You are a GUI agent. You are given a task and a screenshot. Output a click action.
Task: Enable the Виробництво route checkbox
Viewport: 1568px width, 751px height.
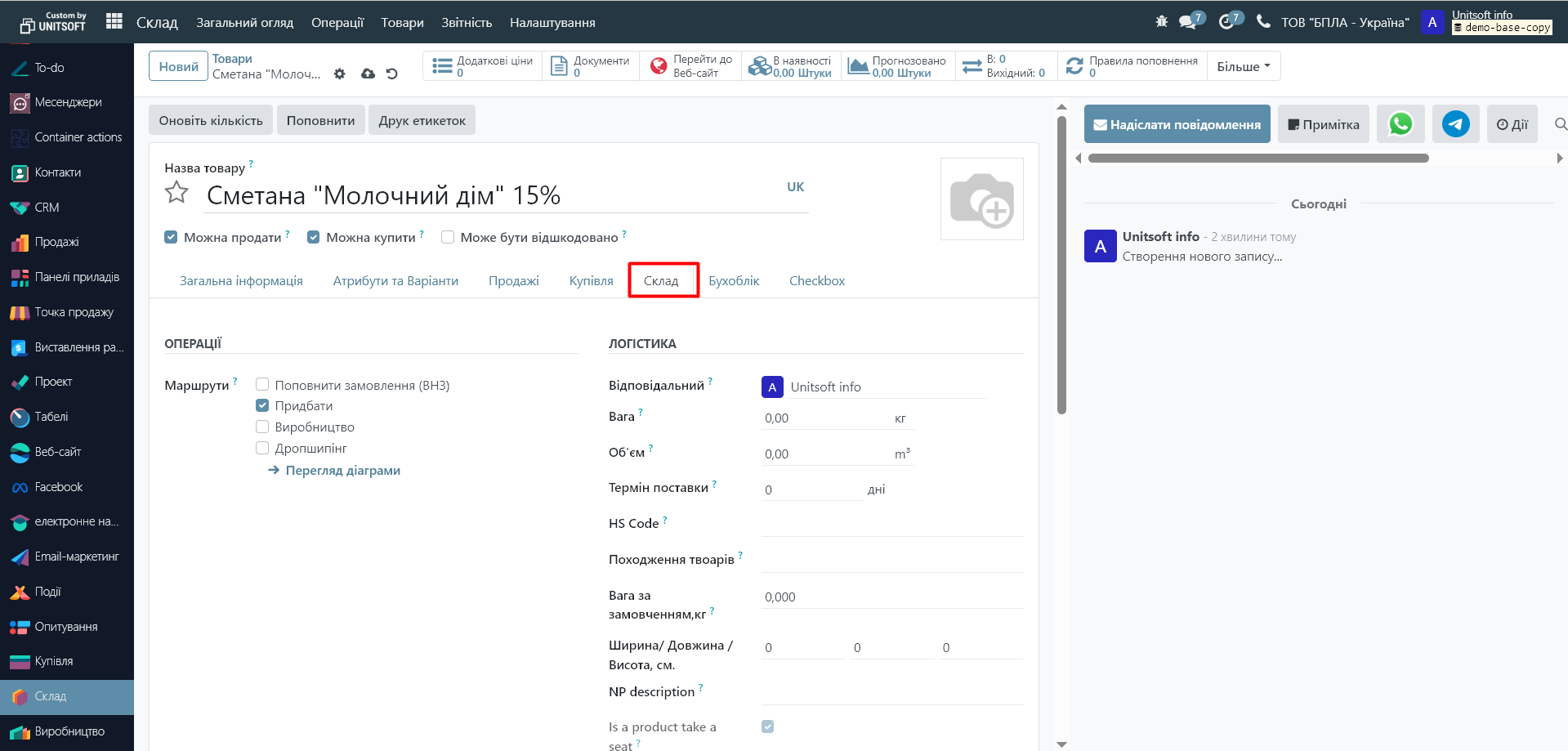tap(262, 427)
